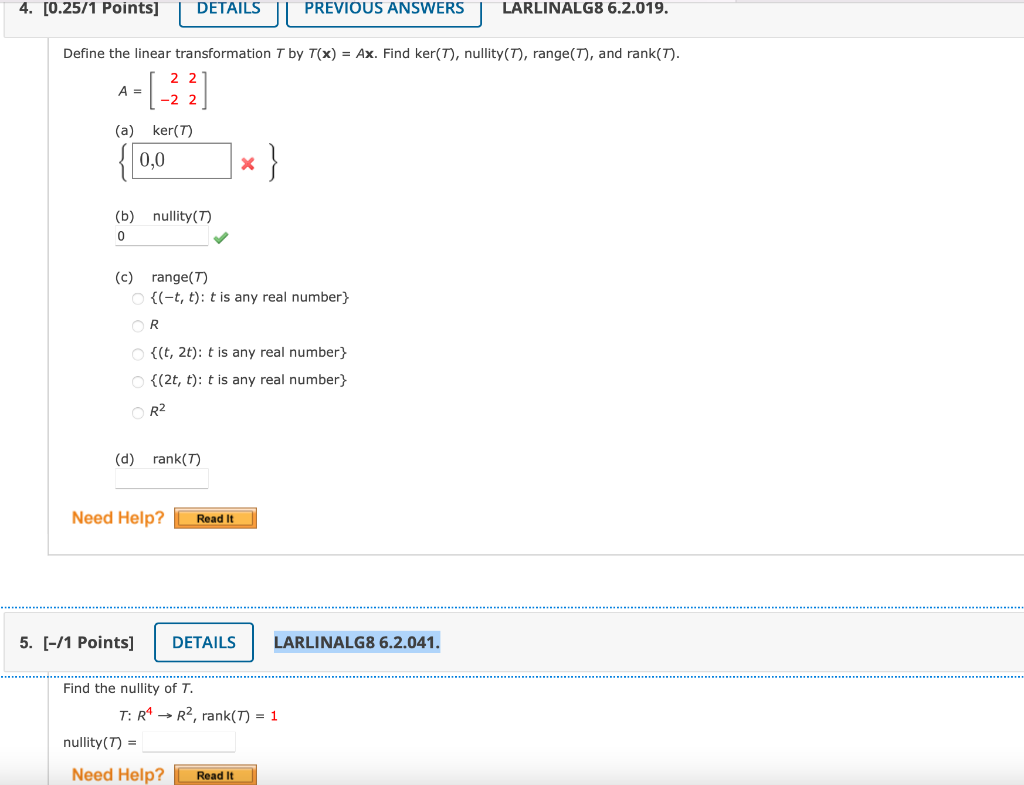Select the R option for range(T)
1024x785 pixels.
pyautogui.click(x=137, y=325)
